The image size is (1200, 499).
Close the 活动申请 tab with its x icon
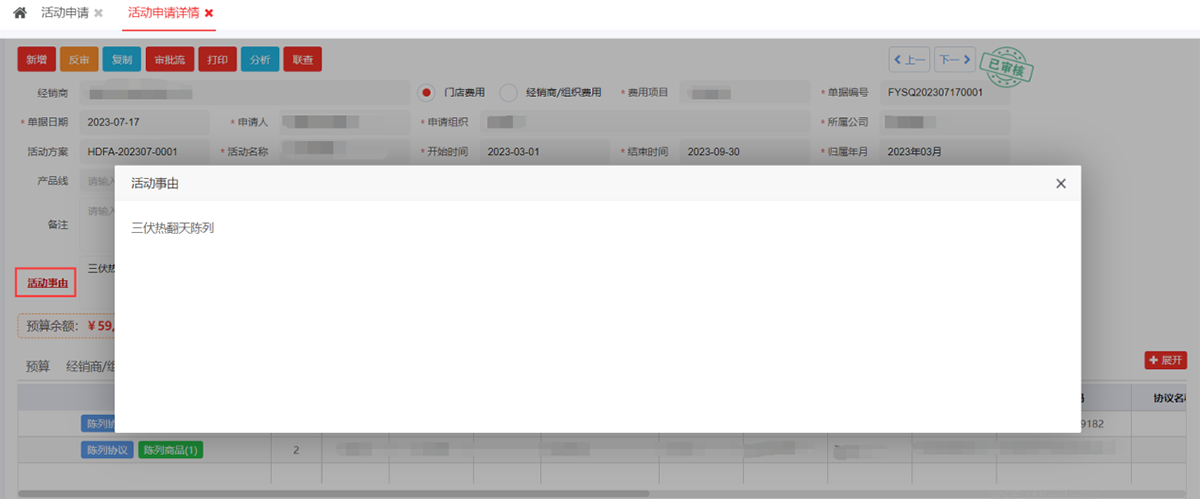(x=98, y=14)
